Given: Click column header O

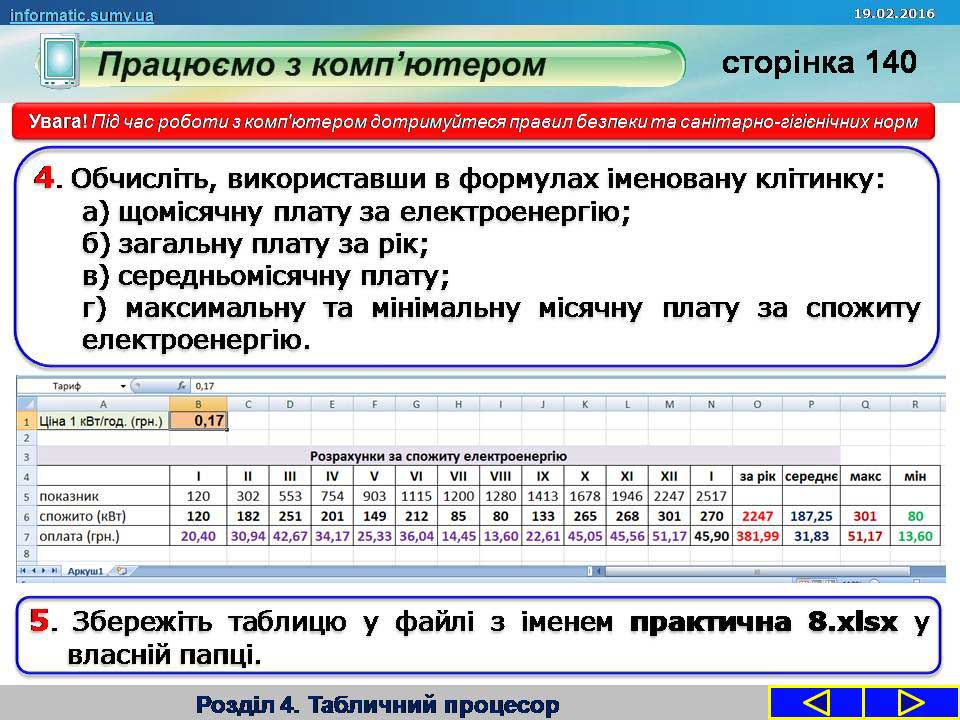Looking at the screenshot, I should [x=757, y=404].
